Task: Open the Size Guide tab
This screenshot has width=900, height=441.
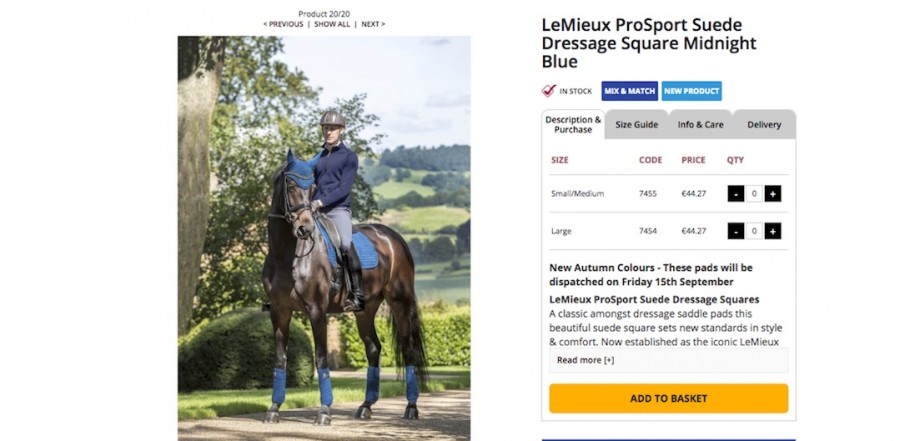Action: (x=636, y=125)
